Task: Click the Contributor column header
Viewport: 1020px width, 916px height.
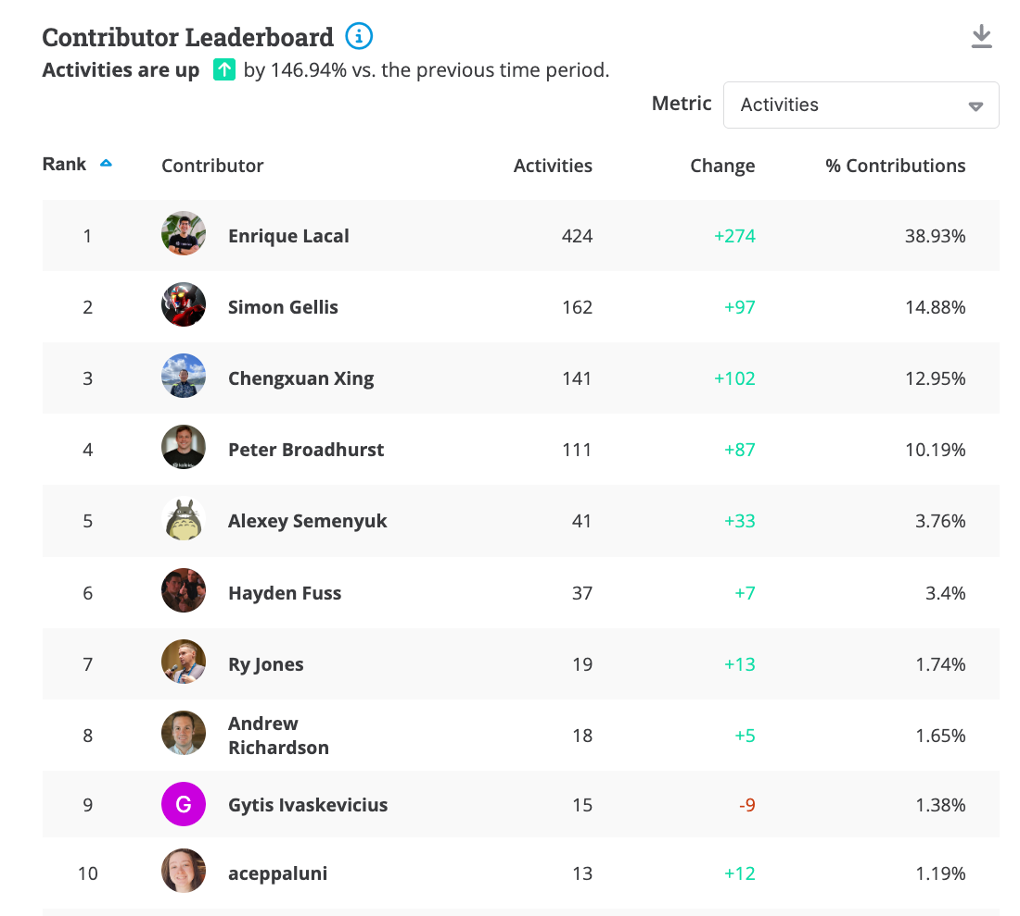Action: tap(212, 165)
